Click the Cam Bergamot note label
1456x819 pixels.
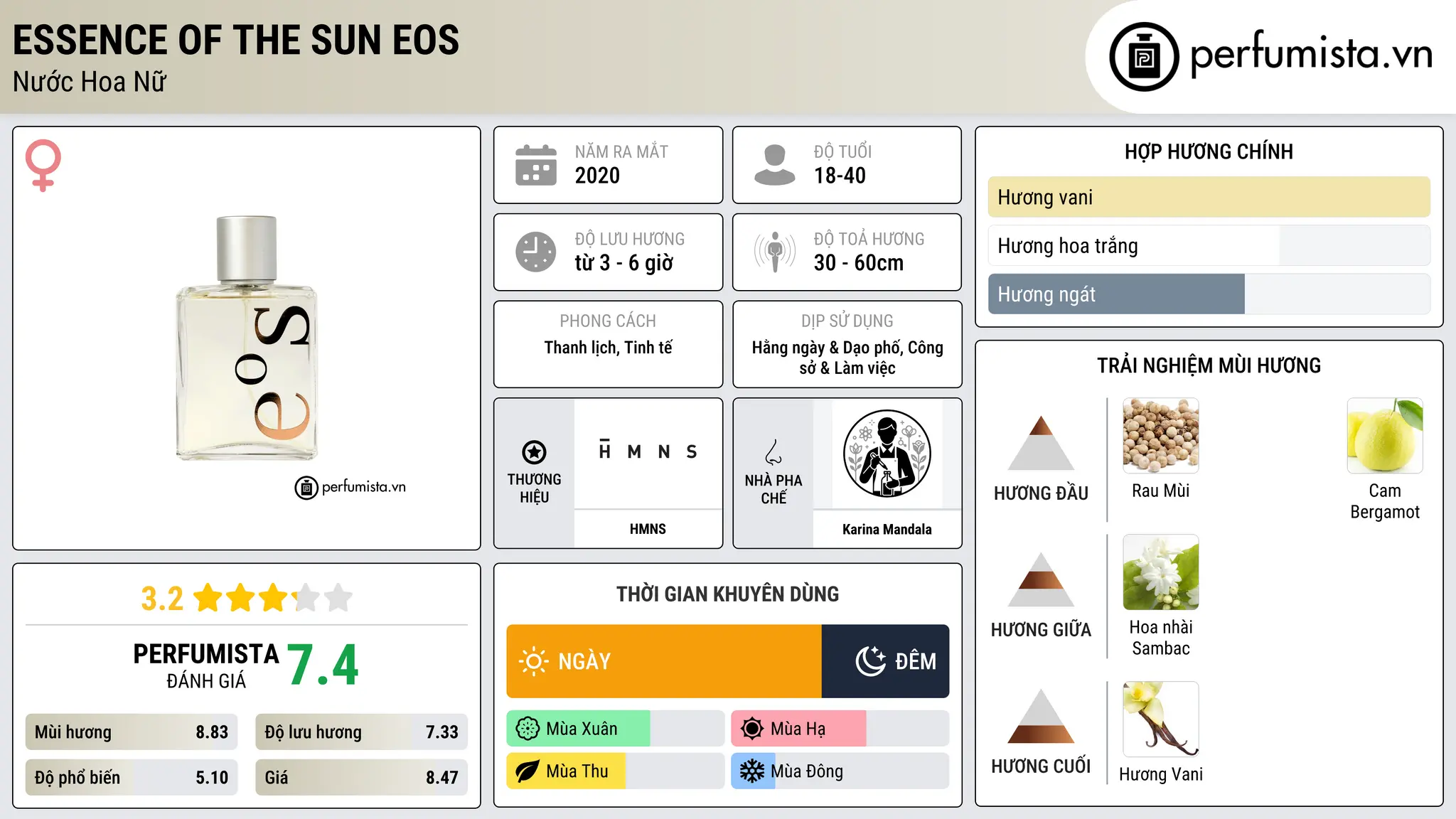tap(1385, 501)
